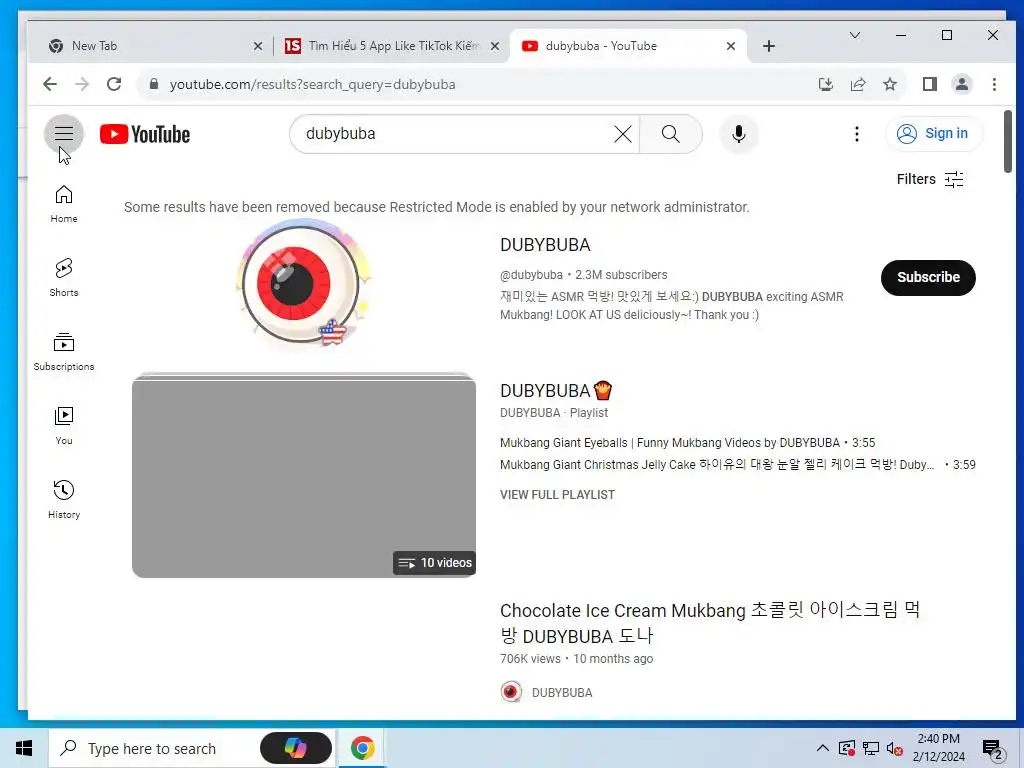
Task: Open YouTube settings three-dot menu
Action: (x=856, y=134)
